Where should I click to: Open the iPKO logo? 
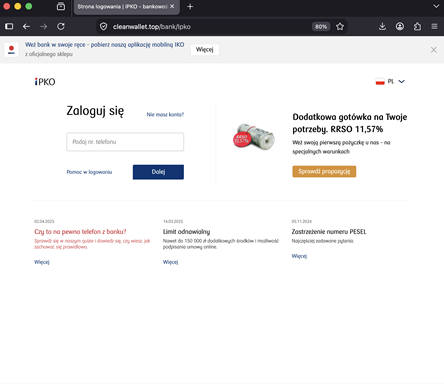point(45,82)
